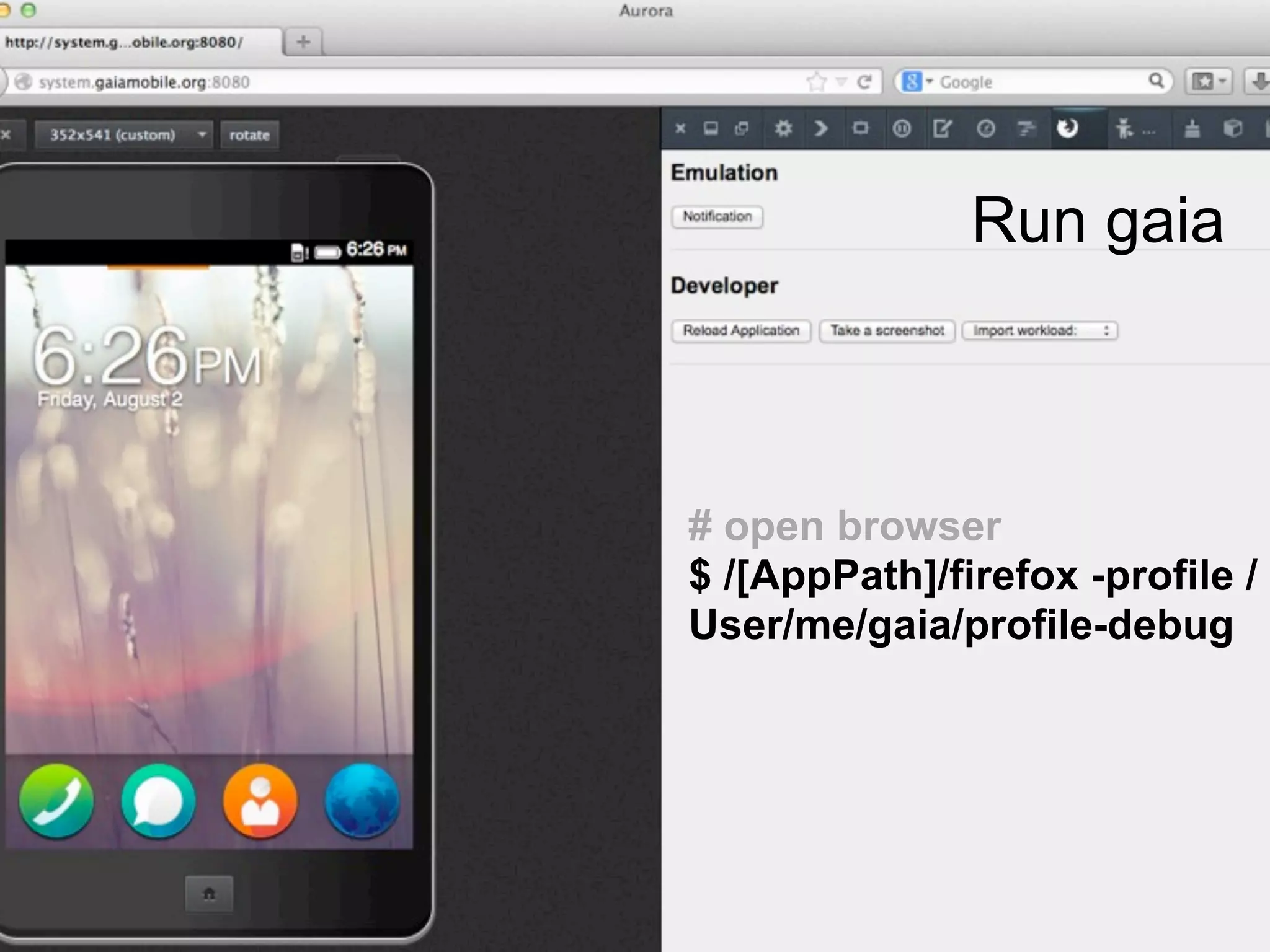Click the search magnifier icon
The height and width of the screenshot is (952, 1270).
pyautogui.click(x=1157, y=81)
